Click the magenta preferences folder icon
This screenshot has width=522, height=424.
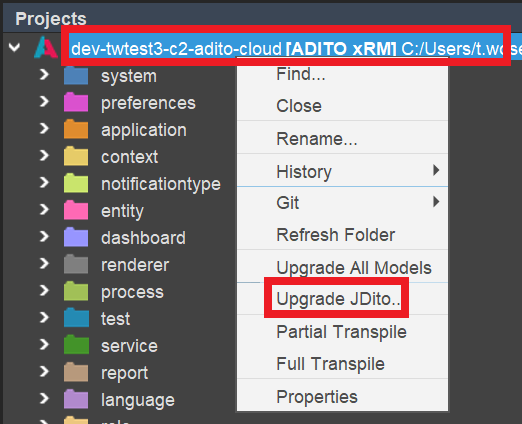click(76, 102)
